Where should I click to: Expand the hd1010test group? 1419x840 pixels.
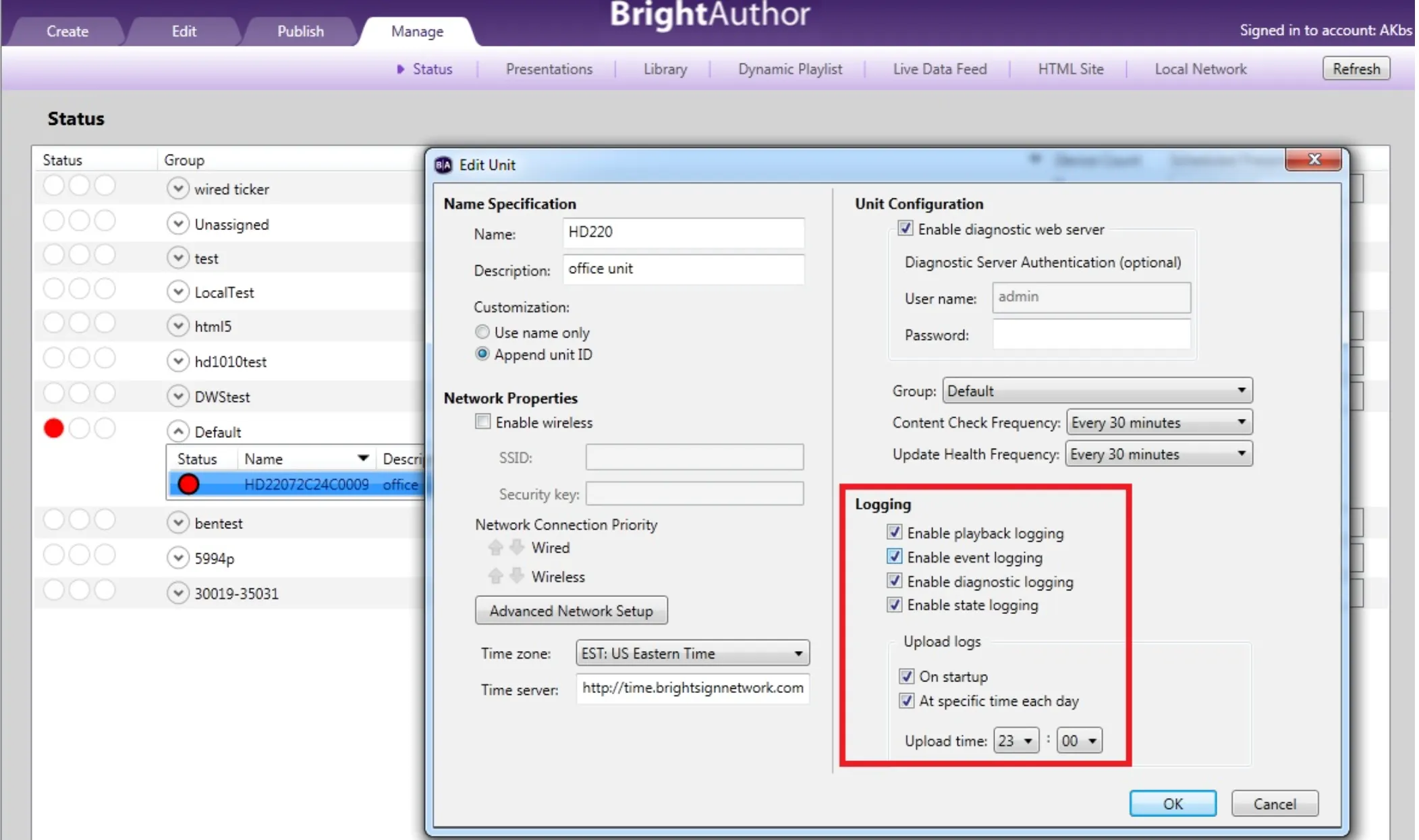click(177, 361)
